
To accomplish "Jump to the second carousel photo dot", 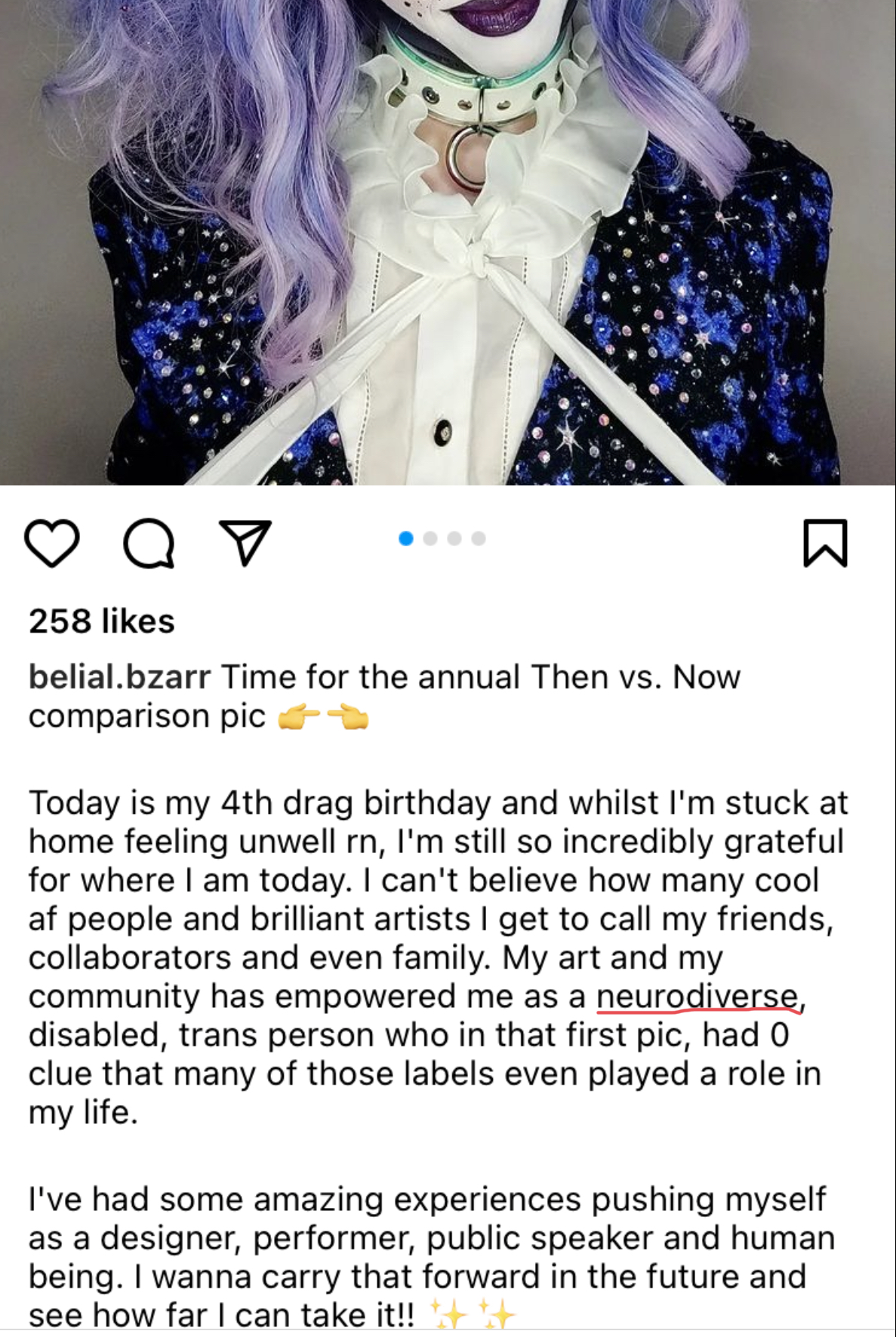I will 430,538.
